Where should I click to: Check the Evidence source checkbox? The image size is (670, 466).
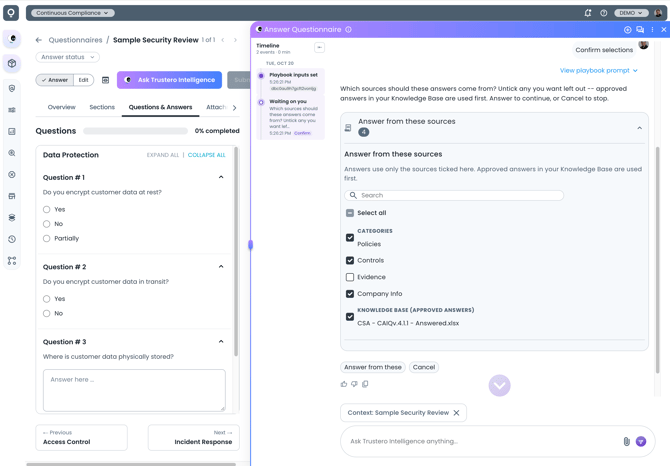coord(350,277)
